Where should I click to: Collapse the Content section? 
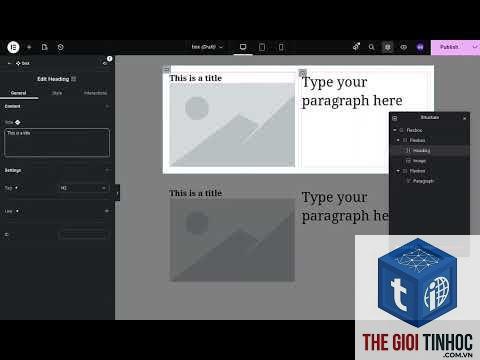(107, 106)
